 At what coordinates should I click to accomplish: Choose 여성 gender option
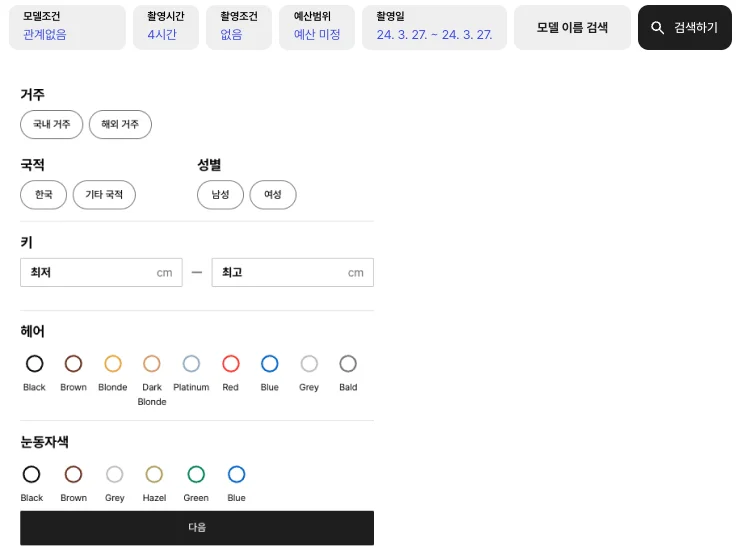[273, 195]
